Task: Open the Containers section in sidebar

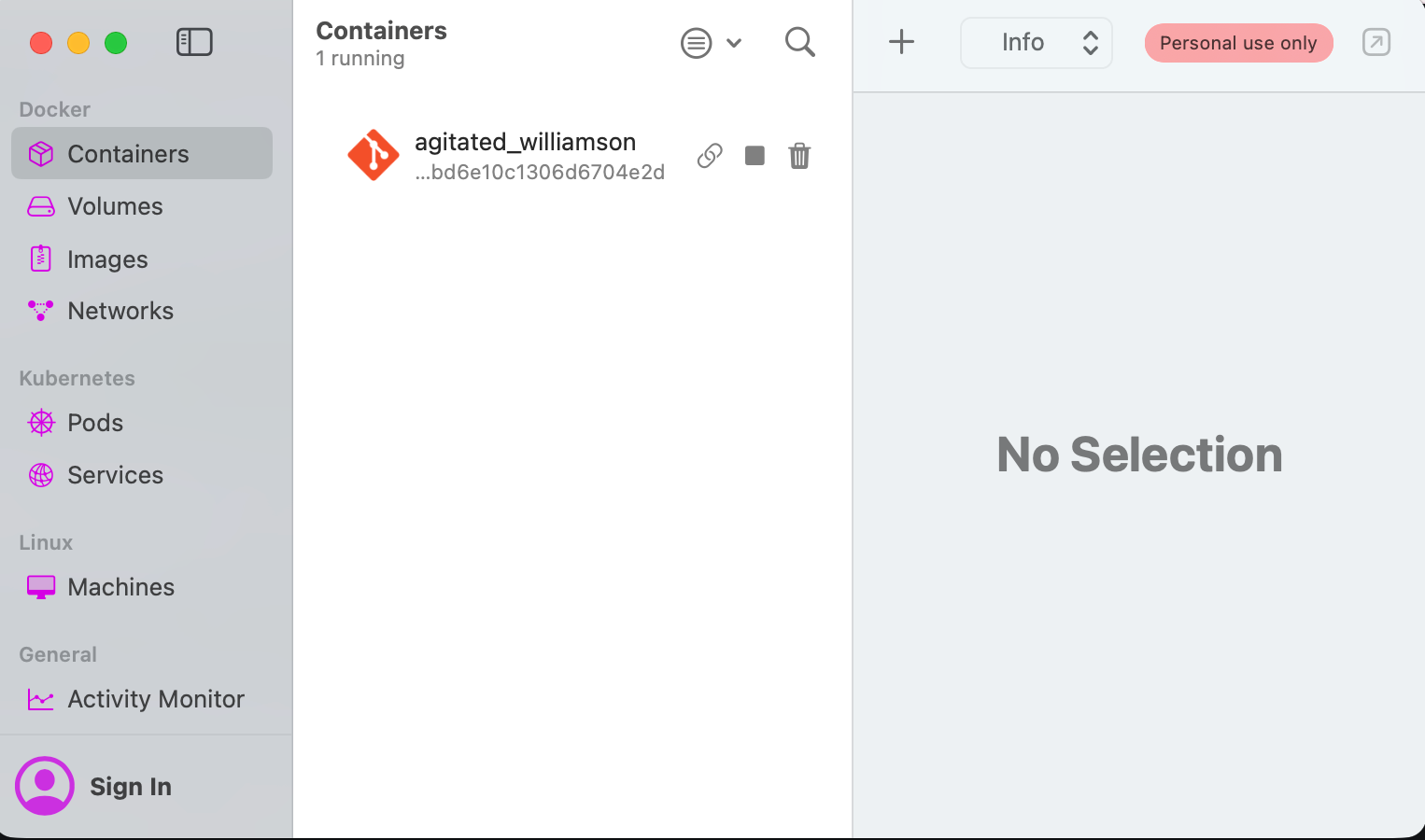Action: coord(128,154)
